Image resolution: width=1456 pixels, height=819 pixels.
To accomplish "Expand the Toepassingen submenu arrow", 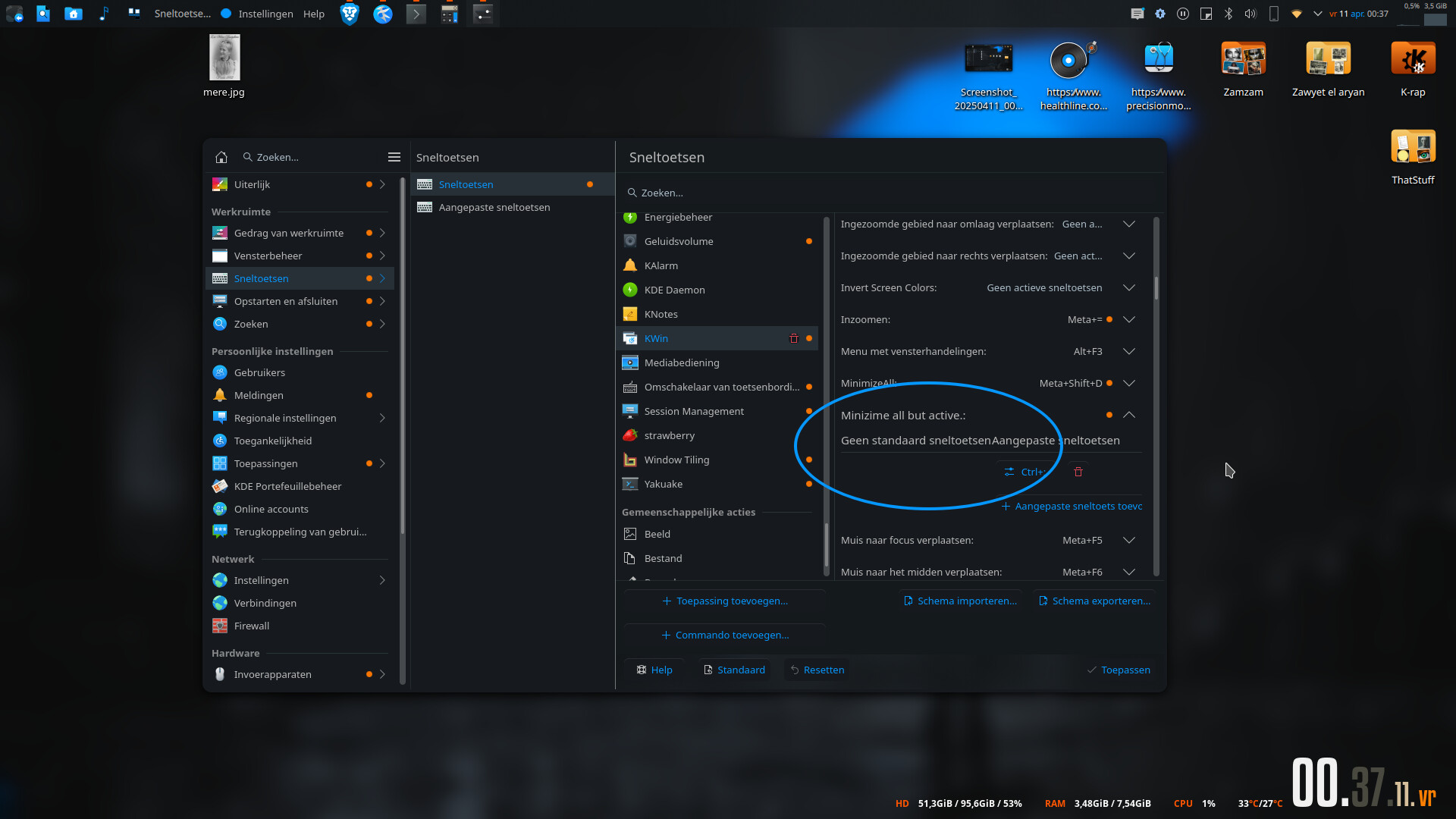I will click(382, 463).
